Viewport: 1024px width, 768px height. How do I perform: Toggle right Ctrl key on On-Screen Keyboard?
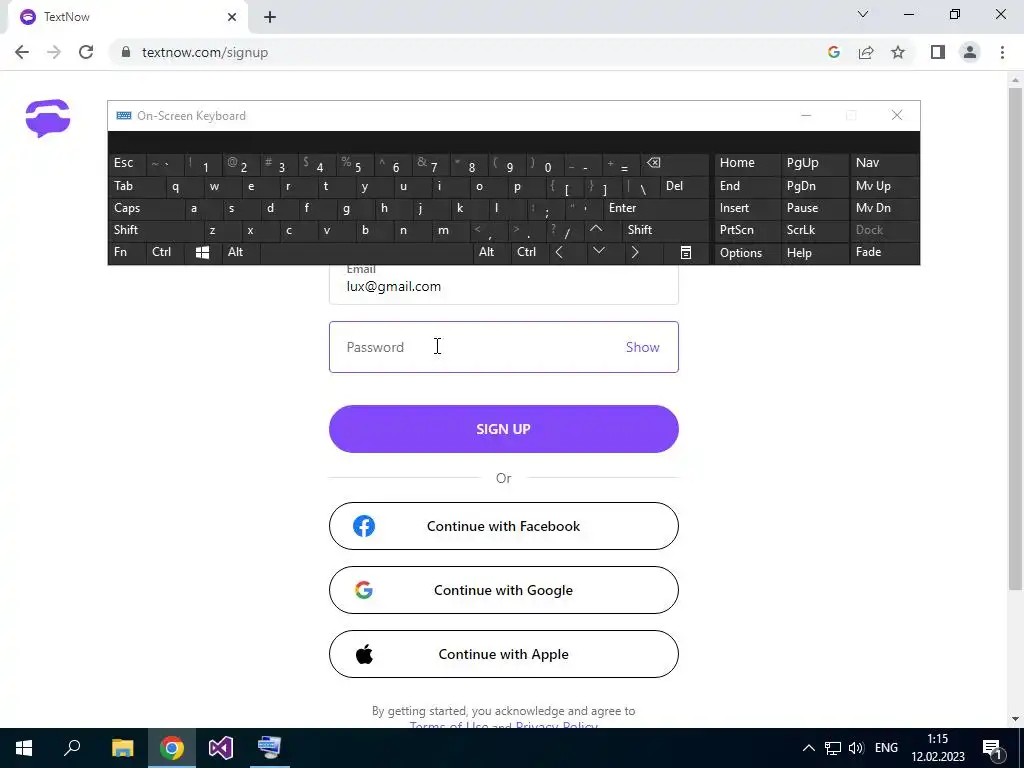click(530, 253)
